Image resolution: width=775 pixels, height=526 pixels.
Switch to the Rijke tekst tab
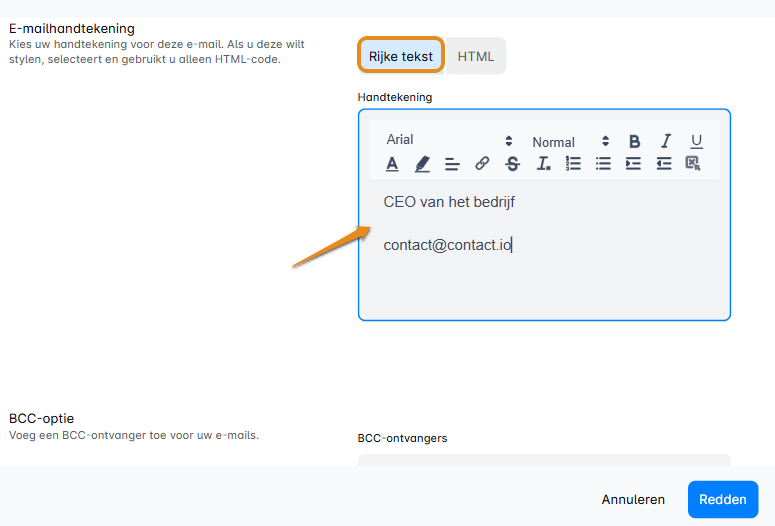click(x=401, y=56)
